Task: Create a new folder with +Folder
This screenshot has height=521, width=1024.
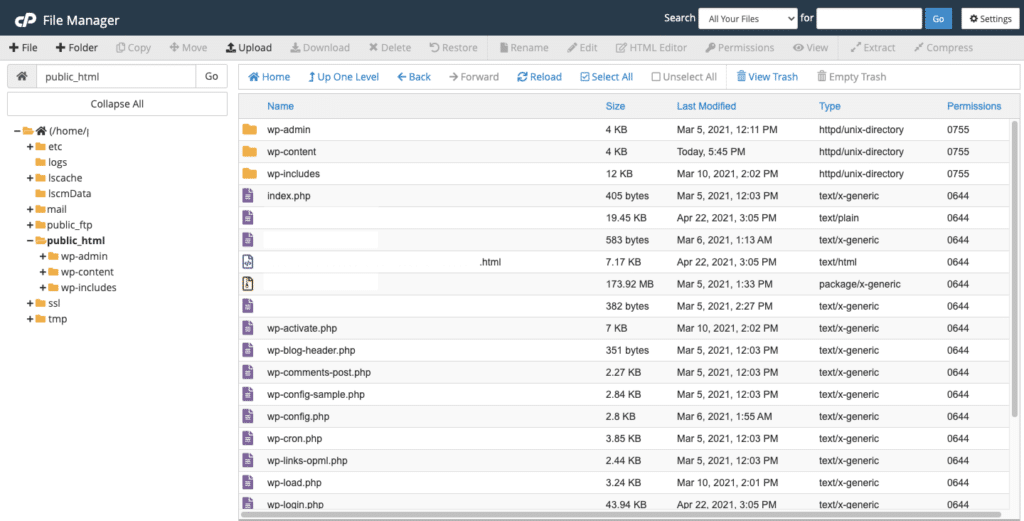Action: (76, 48)
